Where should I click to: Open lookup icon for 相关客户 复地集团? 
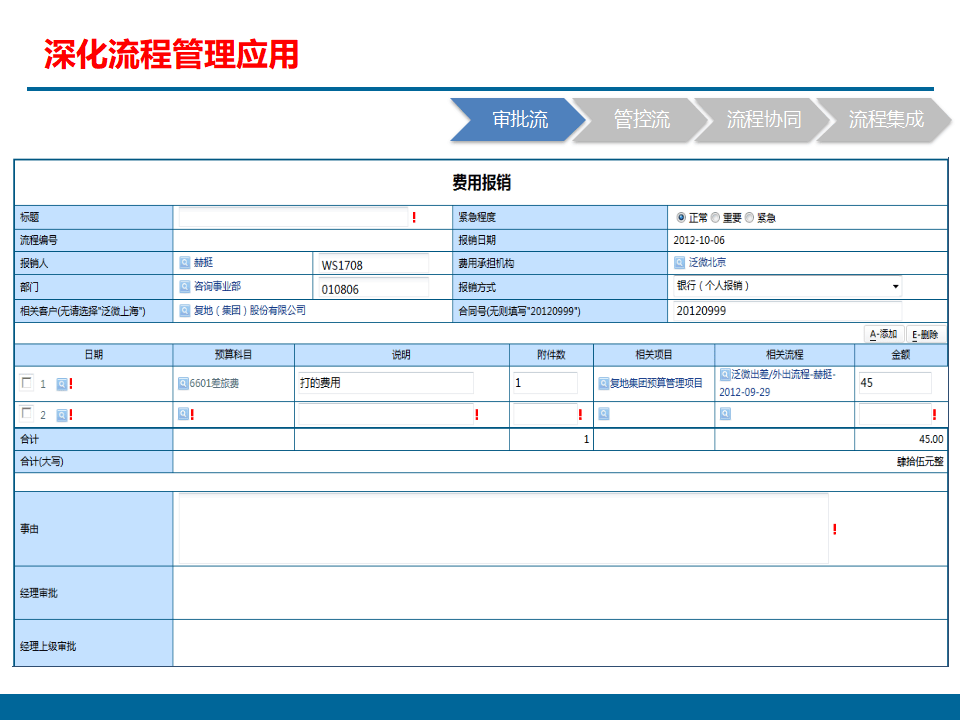[184, 310]
